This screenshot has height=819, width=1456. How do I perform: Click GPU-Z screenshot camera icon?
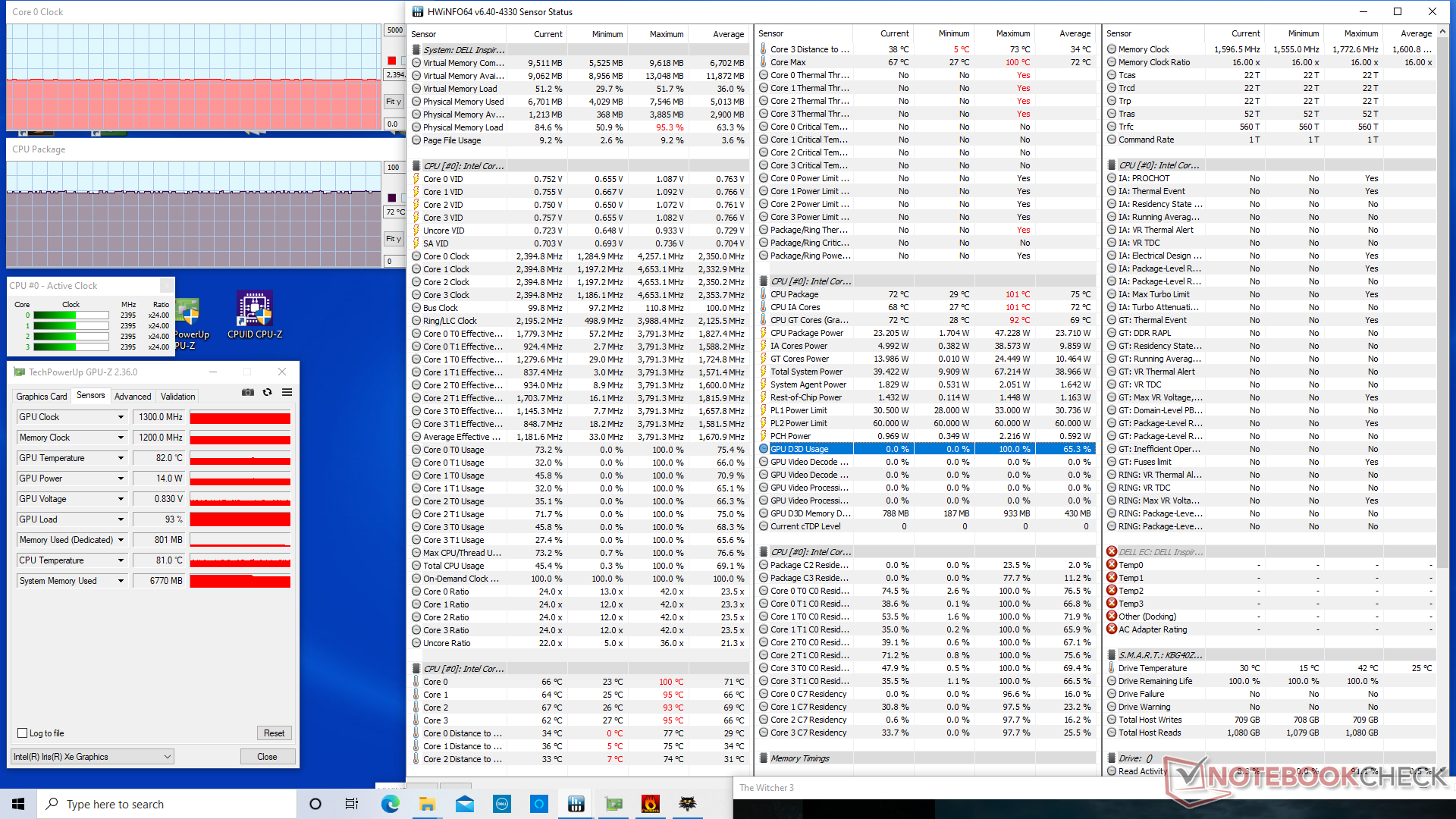click(248, 392)
